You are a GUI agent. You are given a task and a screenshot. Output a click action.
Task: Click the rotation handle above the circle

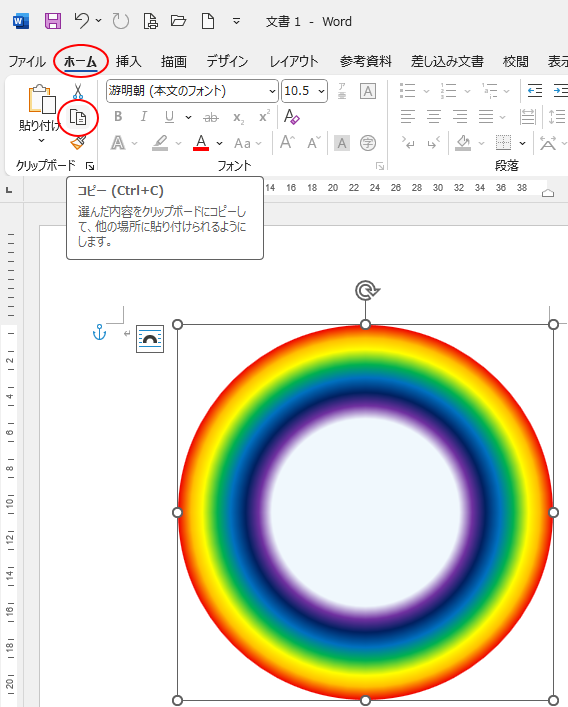coord(367,290)
